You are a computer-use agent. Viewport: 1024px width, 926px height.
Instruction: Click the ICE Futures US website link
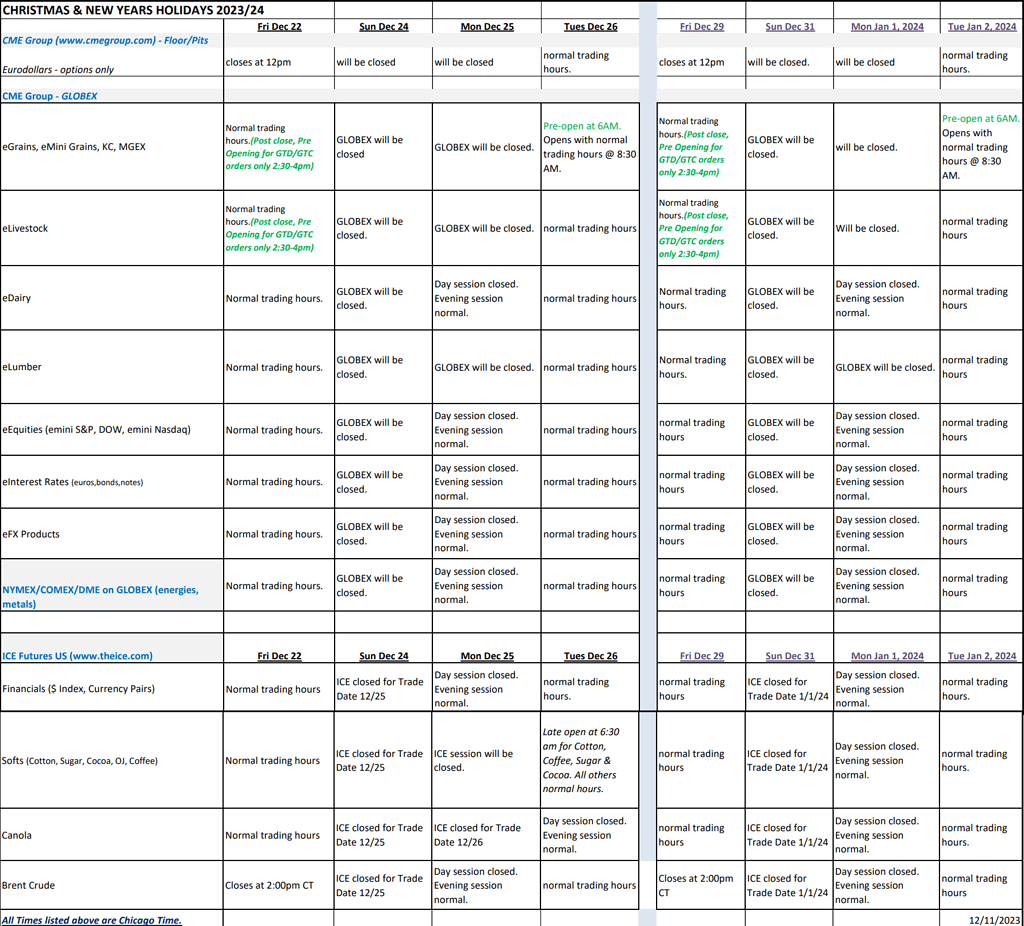click(x=78, y=656)
